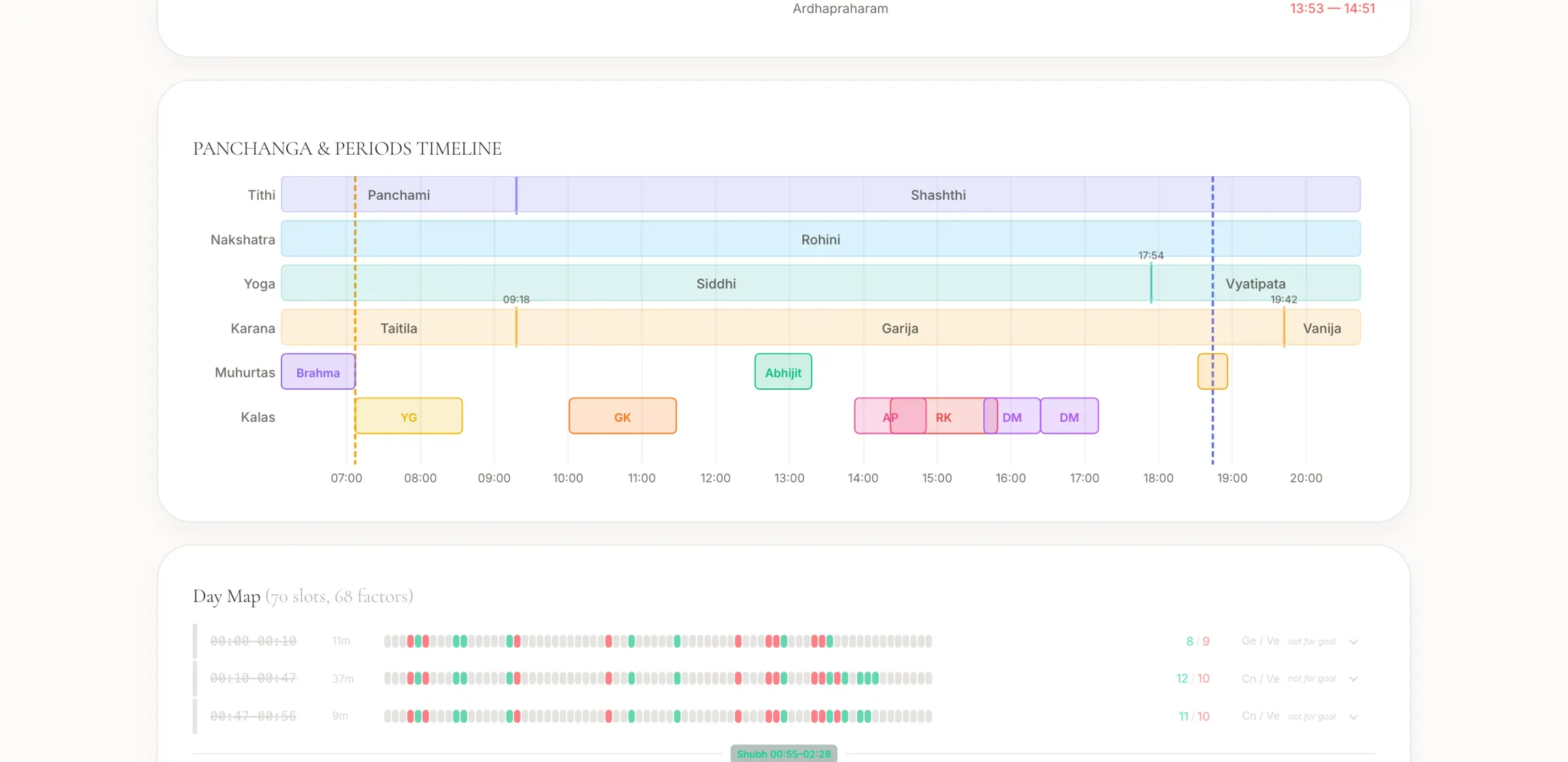Select the Vanija karana segment
The width and height of the screenshot is (1568, 762).
coord(1322,328)
